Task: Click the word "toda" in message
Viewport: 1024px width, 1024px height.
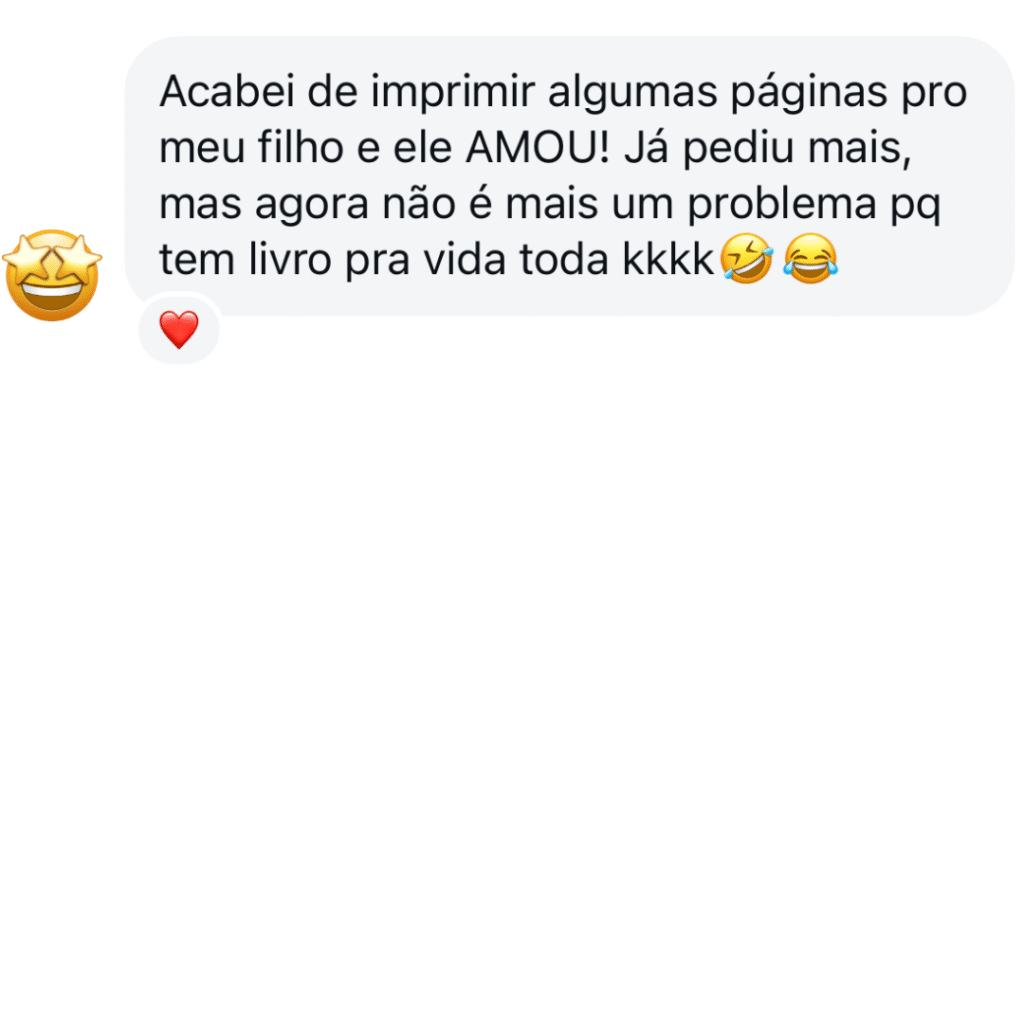Action: tap(564, 259)
